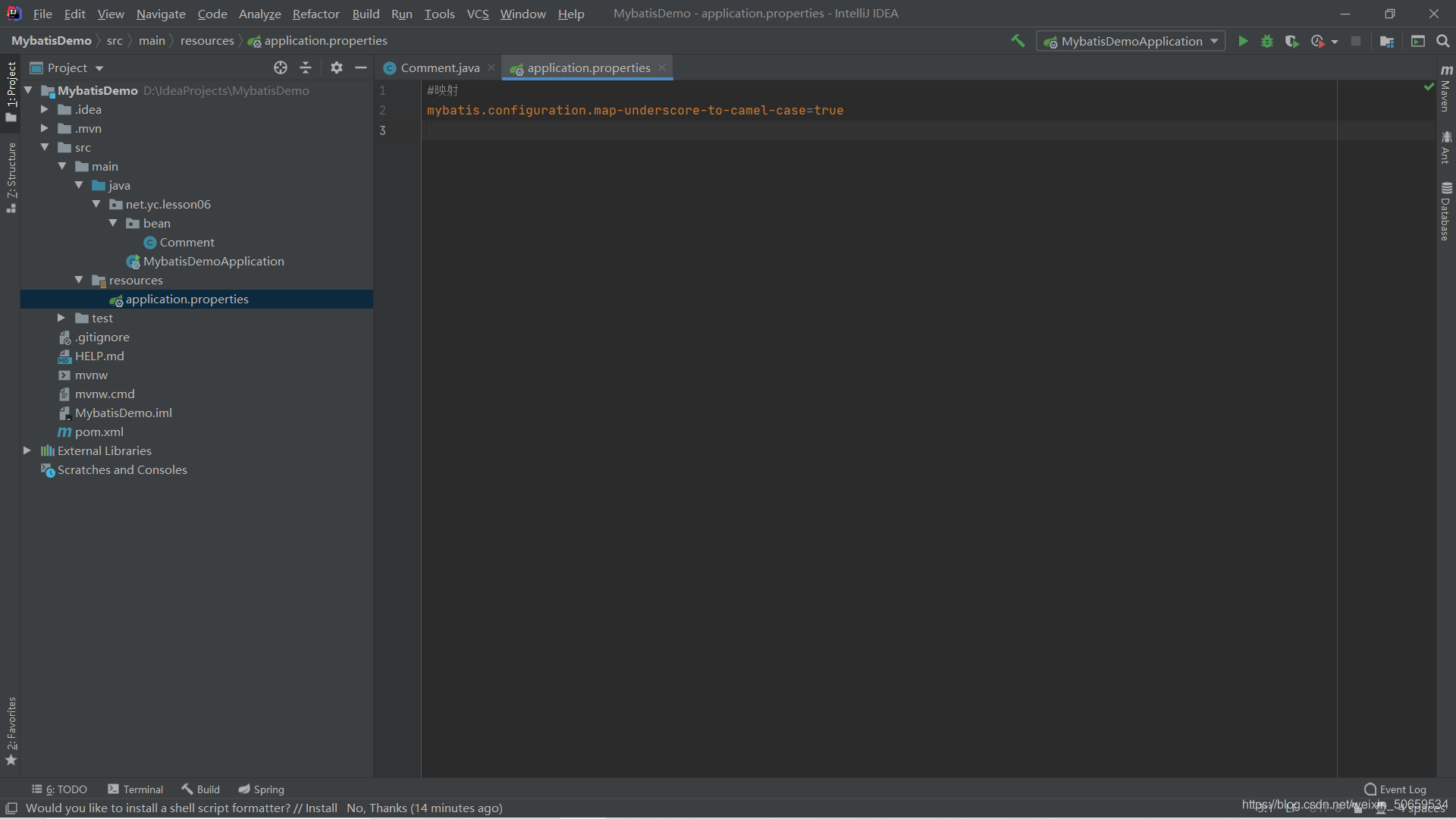Collapse the resources folder
Image resolution: width=1456 pixels, height=819 pixels.
click(79, 280)
